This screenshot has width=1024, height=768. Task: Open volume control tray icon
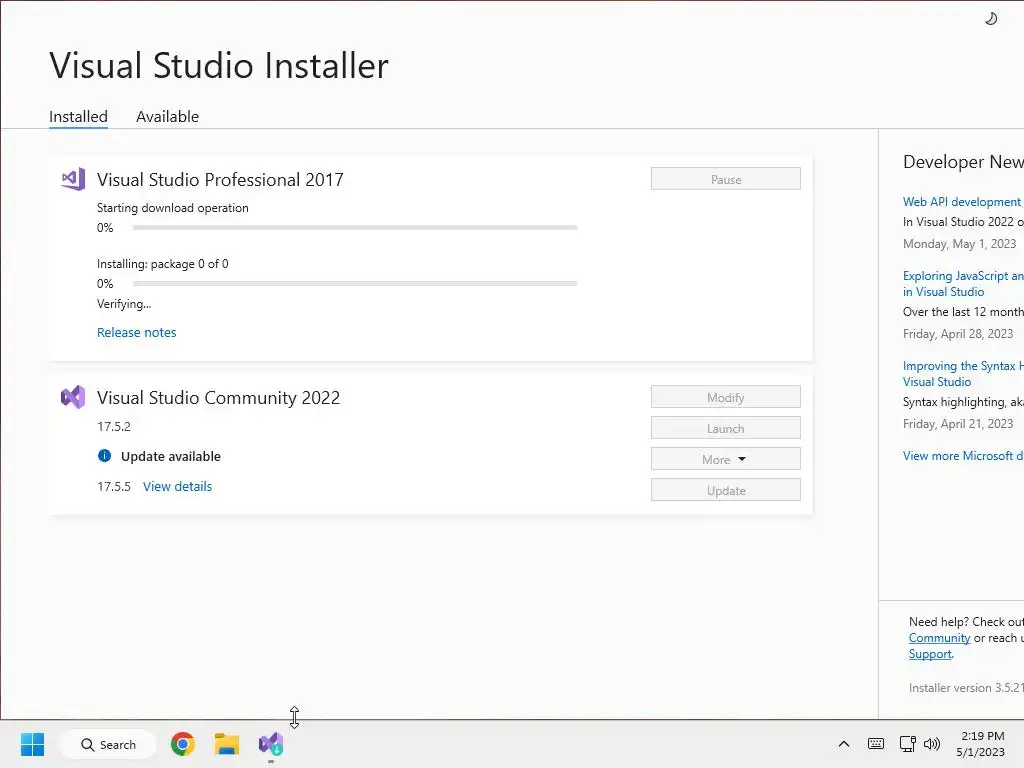tap(932, 744)
